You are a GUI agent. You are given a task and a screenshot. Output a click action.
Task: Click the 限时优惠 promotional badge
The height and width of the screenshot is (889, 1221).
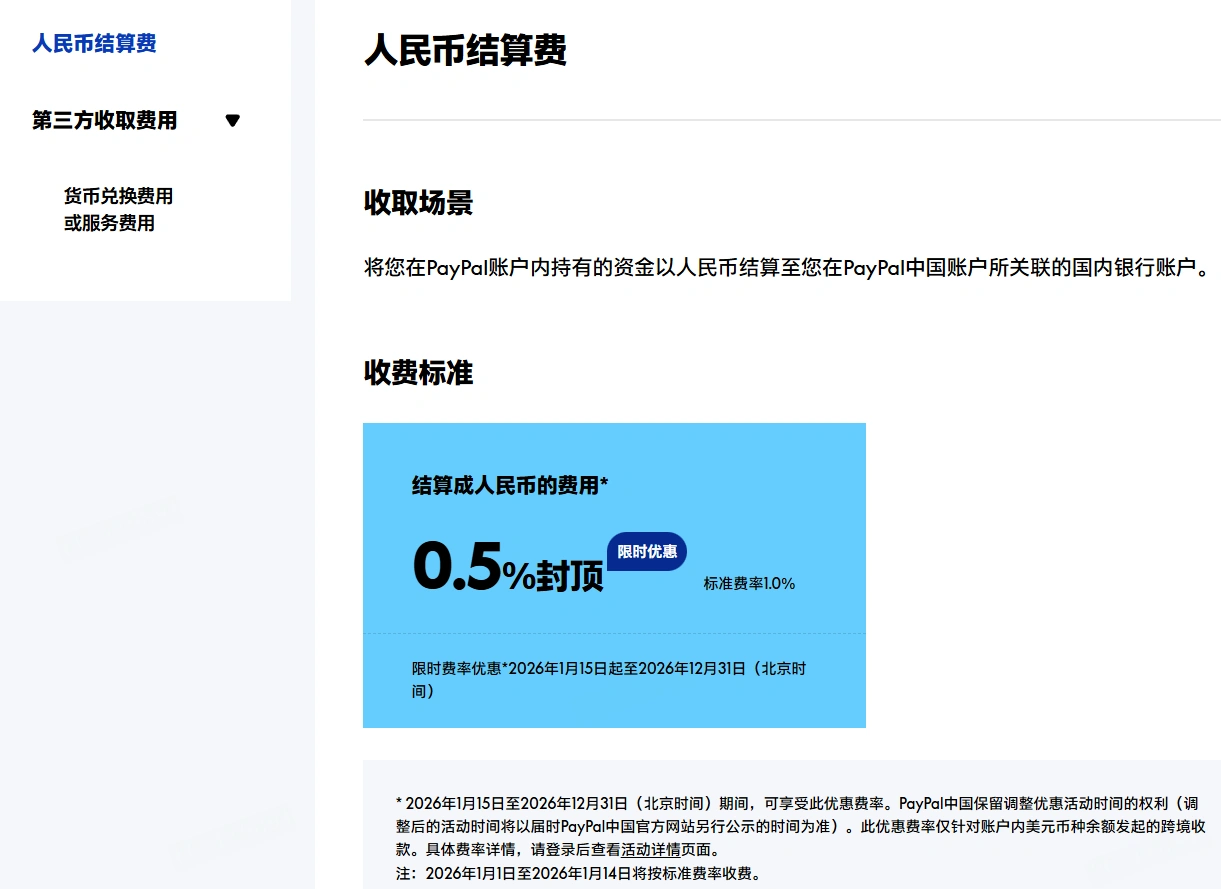click(647, 551)
